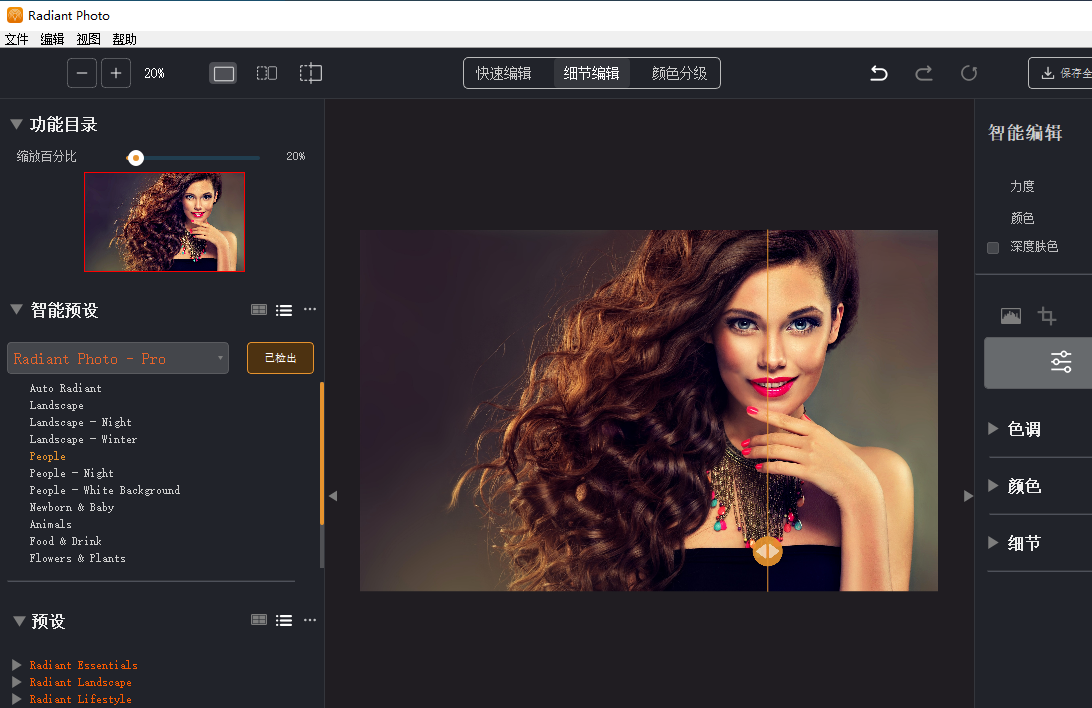Select the crop tool icon
1092x708 pixels.
(1046, 316)
